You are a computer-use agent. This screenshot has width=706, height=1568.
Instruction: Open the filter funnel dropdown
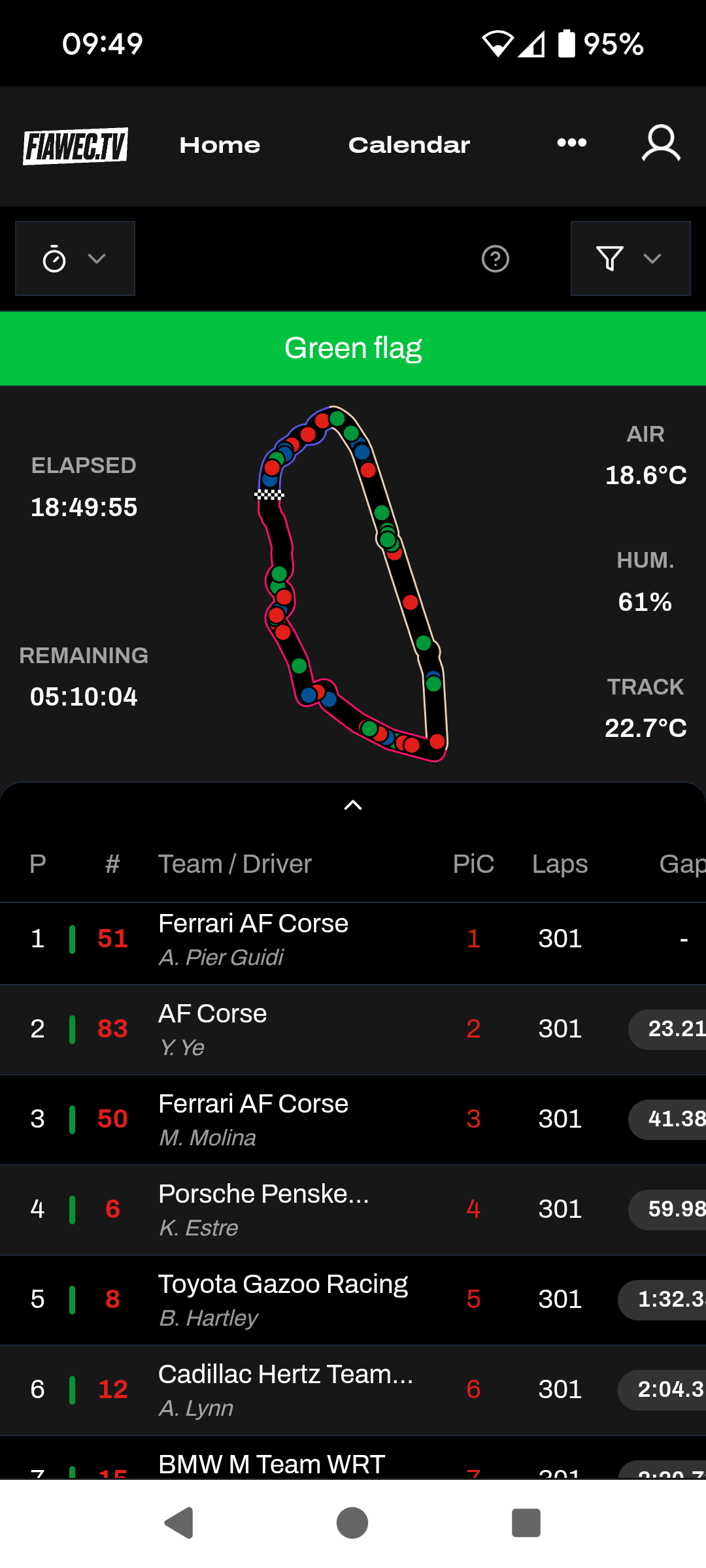pyautogui.click(x=630, y=259)
